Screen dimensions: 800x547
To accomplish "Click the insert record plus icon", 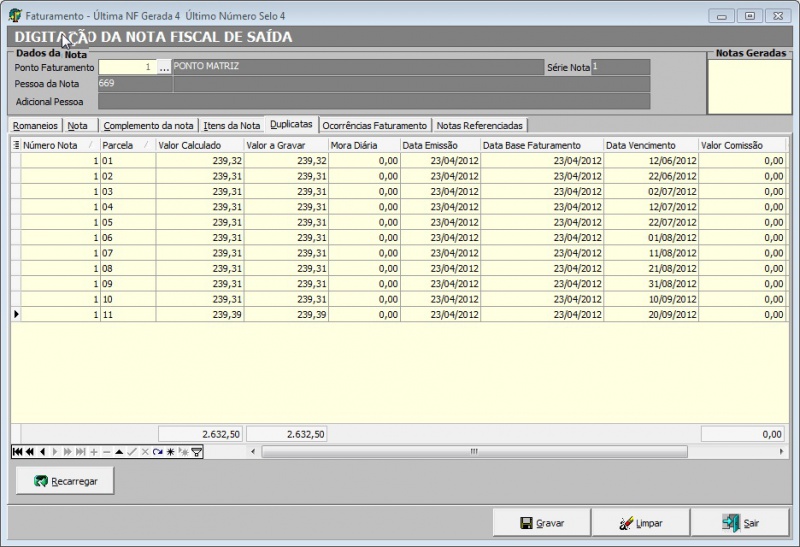I will (x=94, y=452).
